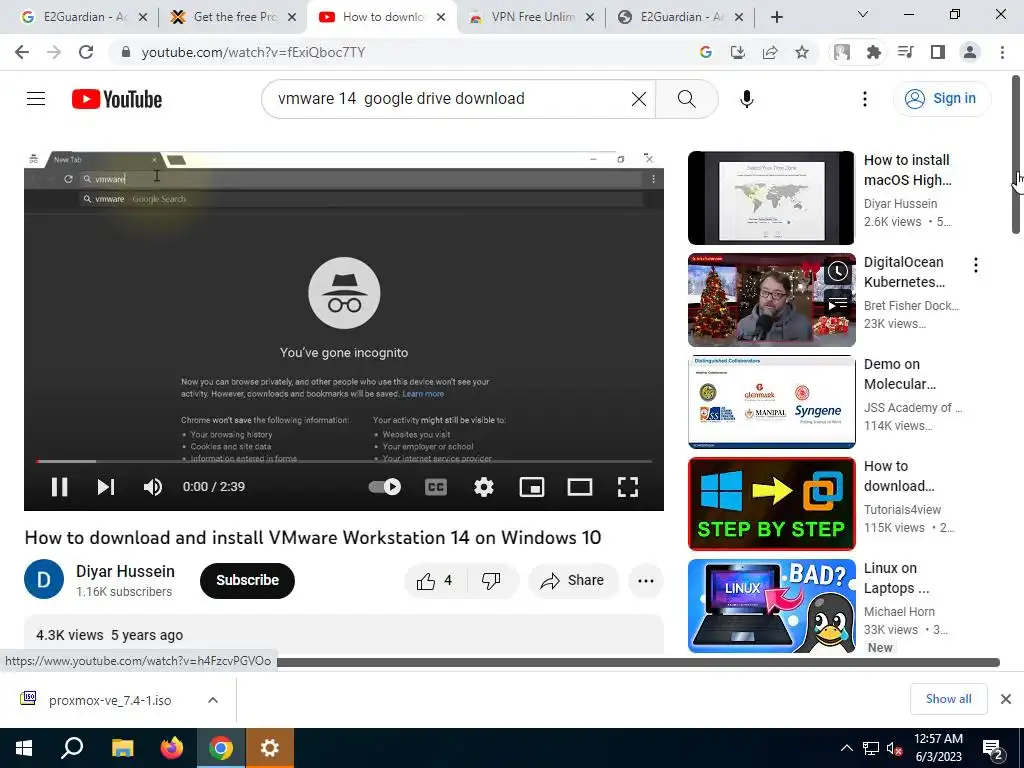Expand options for proxmox-ve_7.4-1.iso download

pyautogui.click(x=213, y=700)
